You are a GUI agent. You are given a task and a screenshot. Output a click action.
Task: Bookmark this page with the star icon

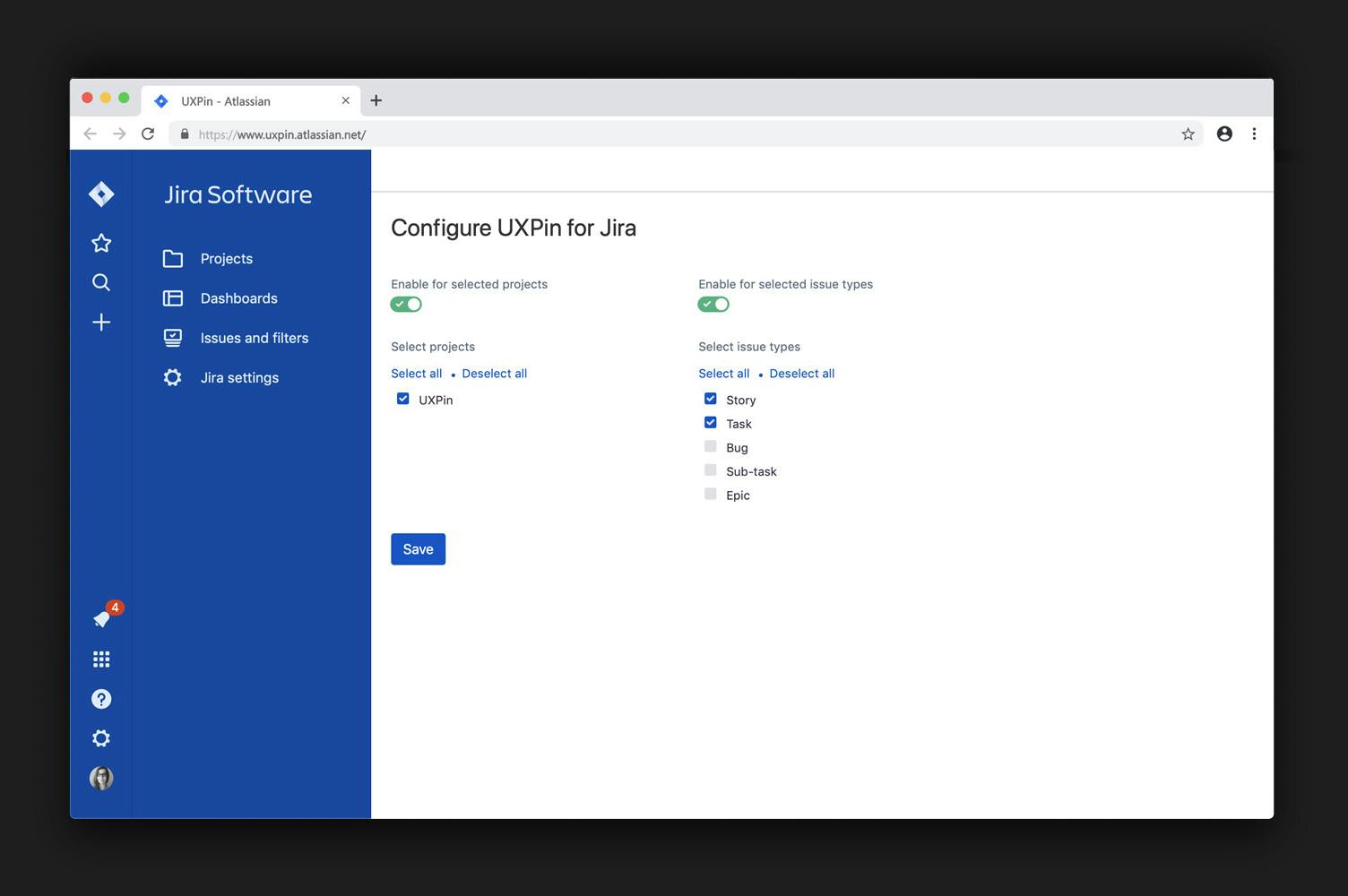tap(1187, 133)
